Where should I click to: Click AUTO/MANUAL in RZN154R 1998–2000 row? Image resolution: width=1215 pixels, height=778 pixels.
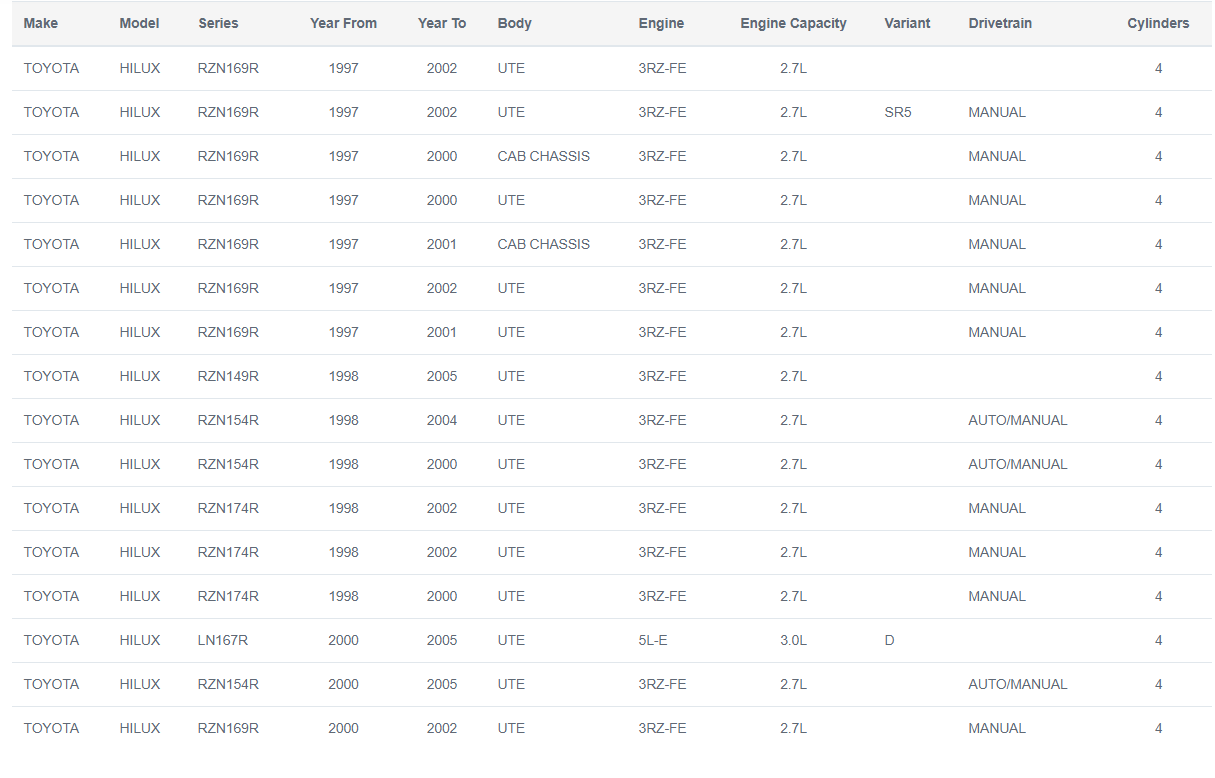tap(1018, 464)
